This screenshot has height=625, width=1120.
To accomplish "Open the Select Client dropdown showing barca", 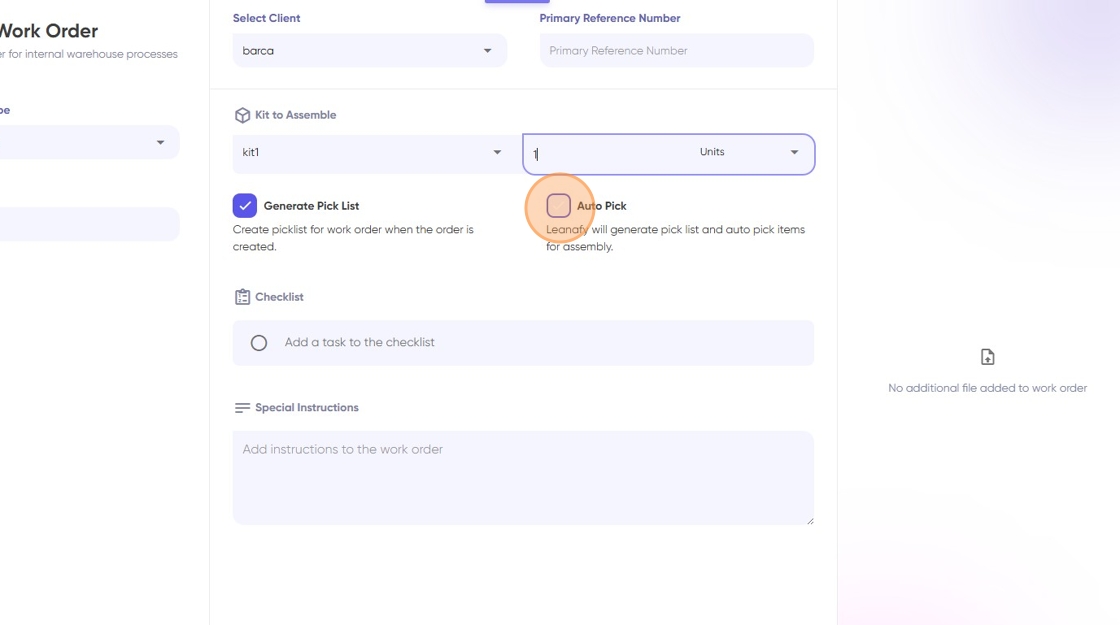I will pyautogui.click(x=369, y=51).
